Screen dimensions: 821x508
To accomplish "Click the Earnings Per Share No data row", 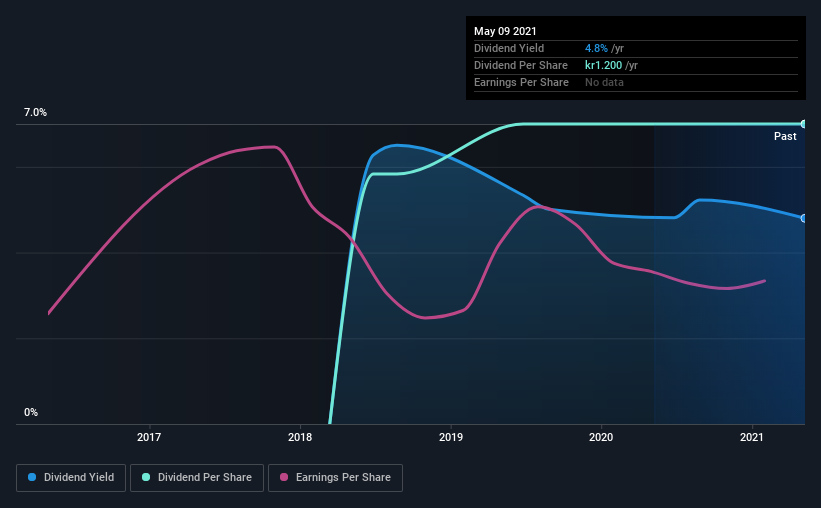I will point(636,82).
